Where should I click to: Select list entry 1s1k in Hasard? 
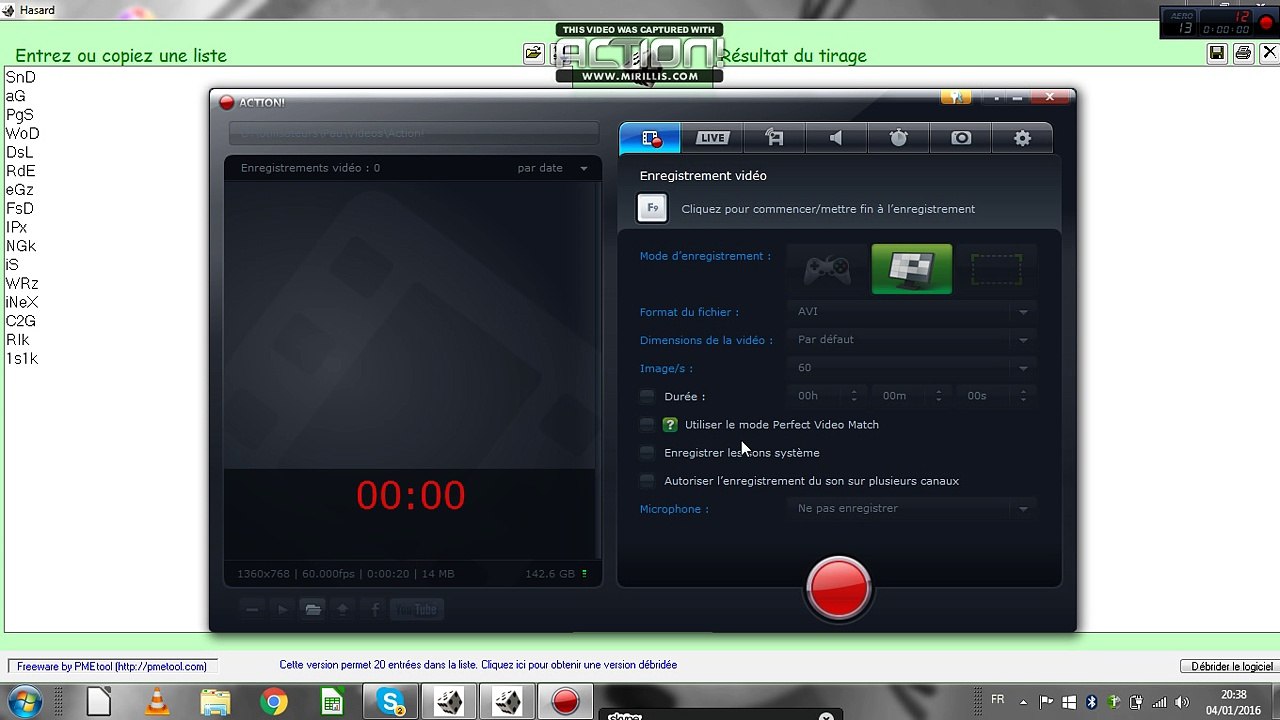click(22, 359)
